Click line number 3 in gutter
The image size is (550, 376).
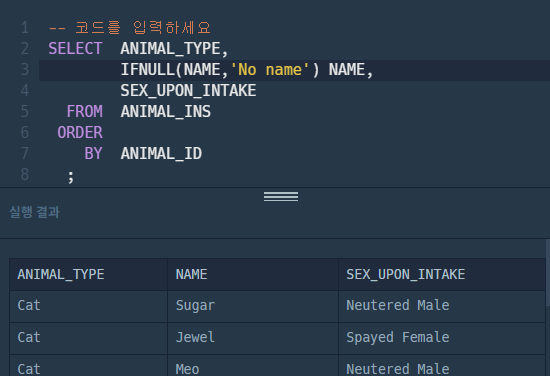pos(25,69)
